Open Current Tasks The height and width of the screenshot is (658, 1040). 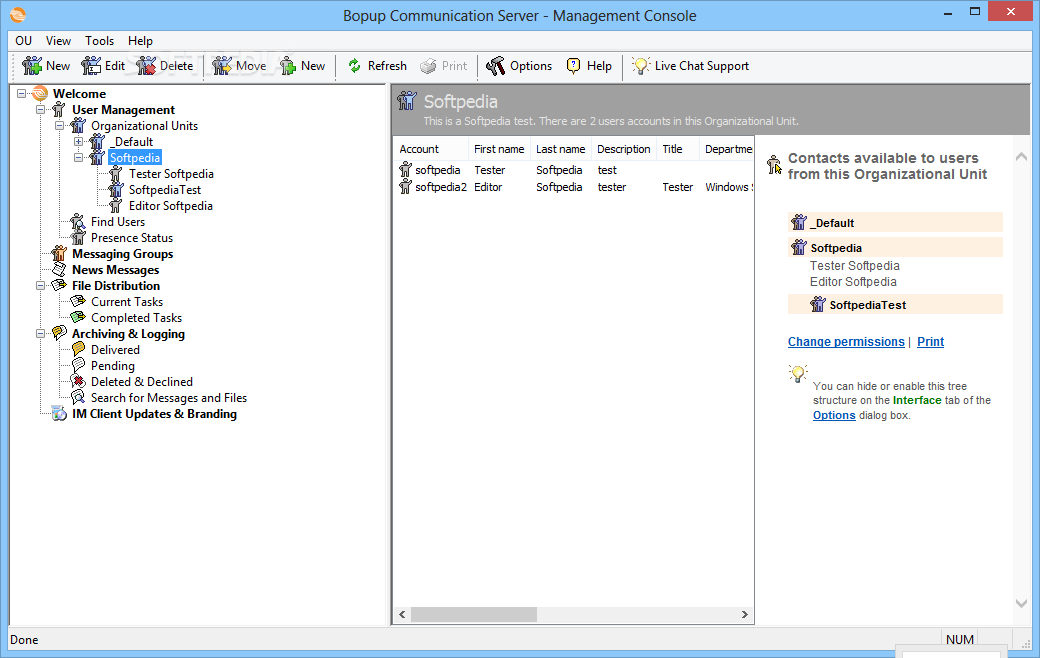pyautogui.click(x=127, y=302)
